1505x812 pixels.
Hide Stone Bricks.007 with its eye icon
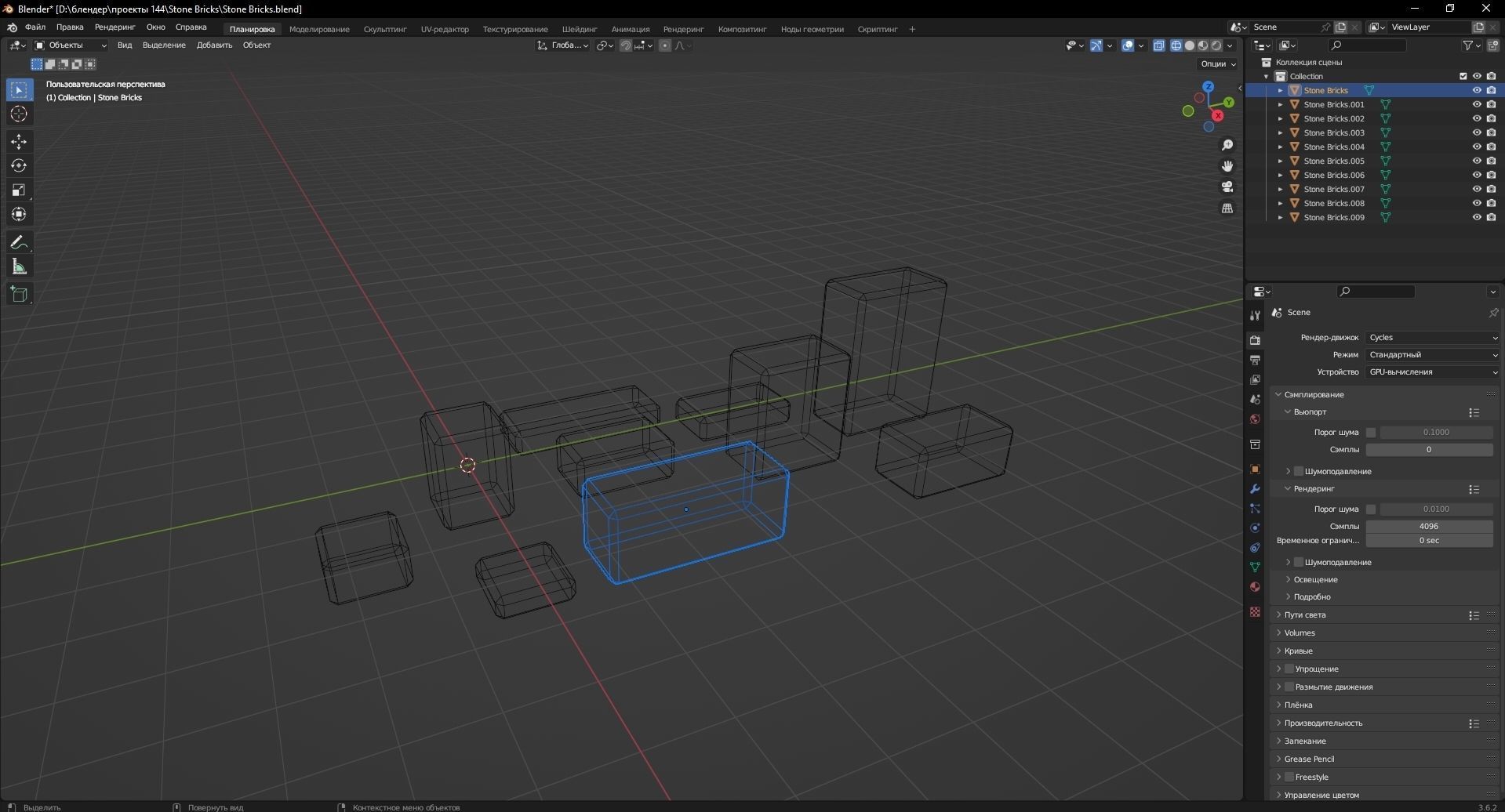[x=1477, y=189]
